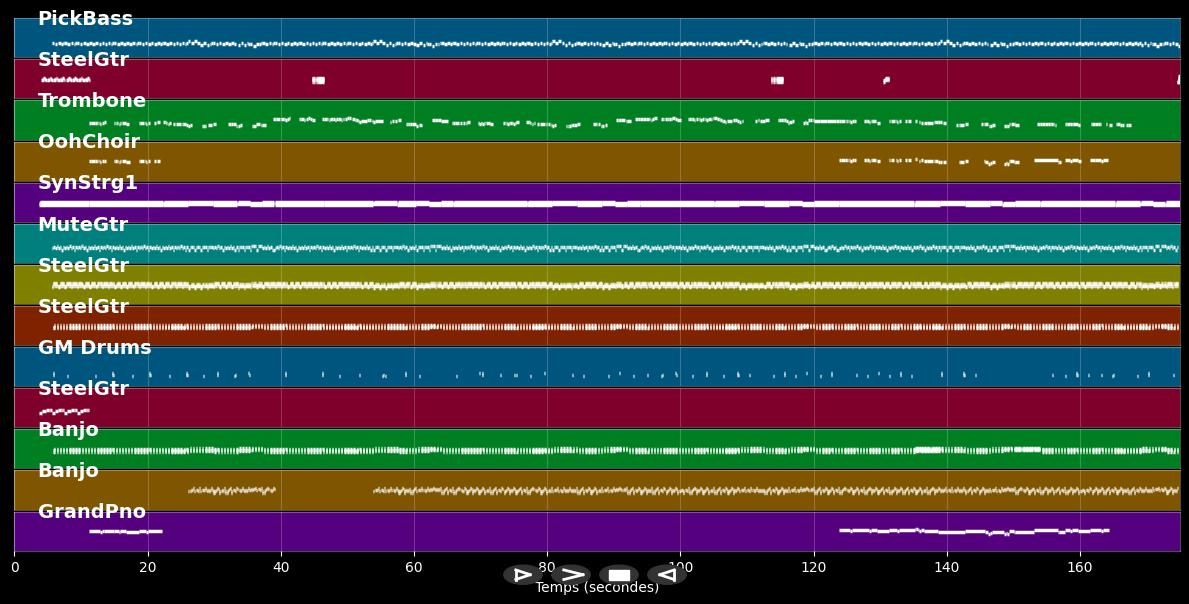The image size is (1189, 604).
Task: Select the OohChoir track label
Action: (x=88, y=142)
